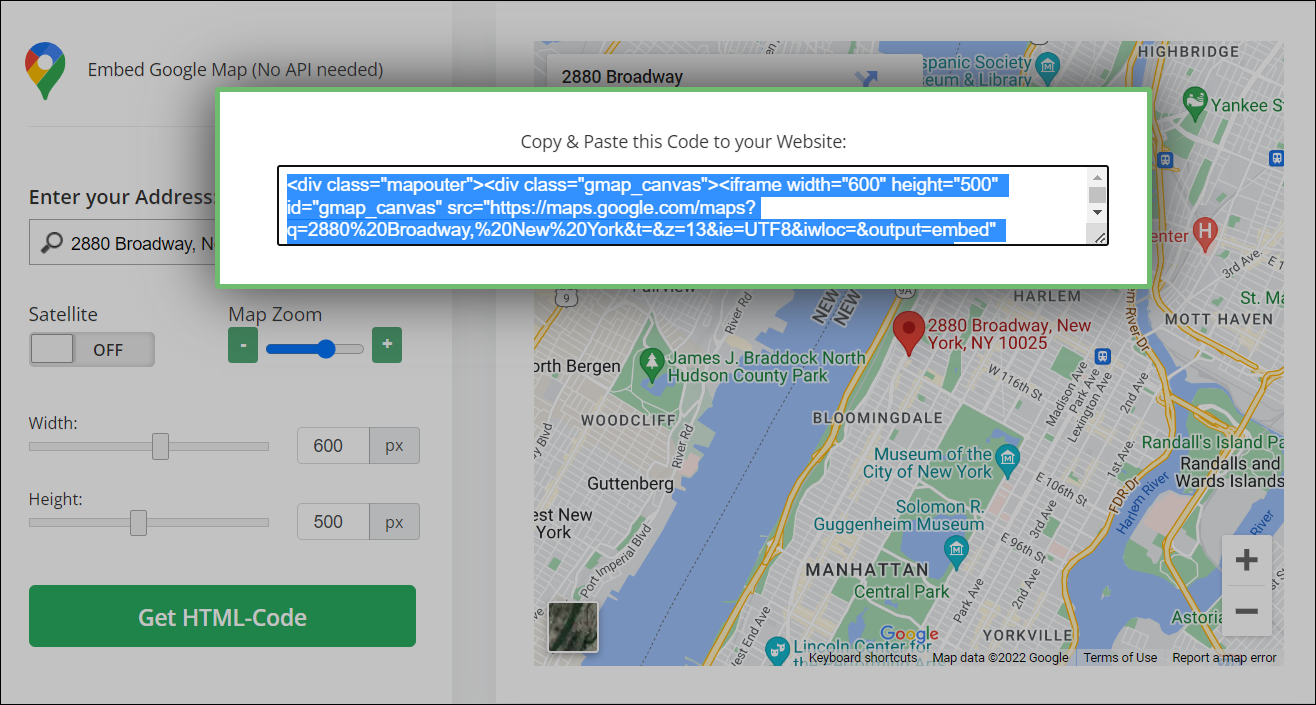Click the height value field showing 500
This screenshot has height=705, width=1316.
click(333, 522)
